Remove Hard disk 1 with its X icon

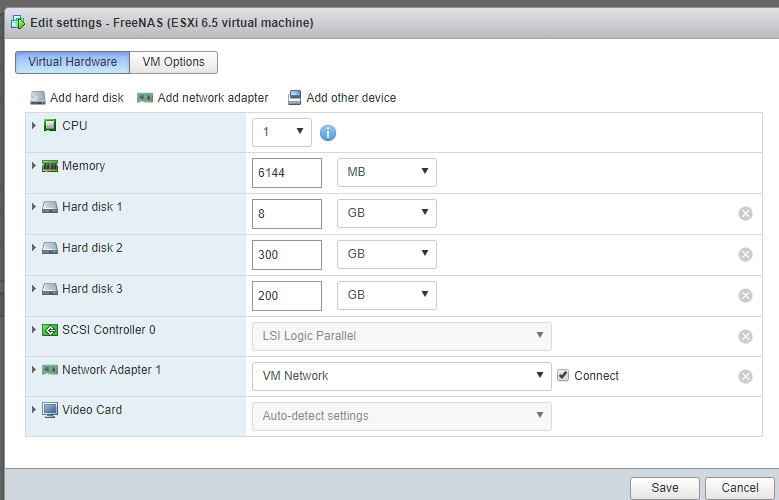click(745, 214)
